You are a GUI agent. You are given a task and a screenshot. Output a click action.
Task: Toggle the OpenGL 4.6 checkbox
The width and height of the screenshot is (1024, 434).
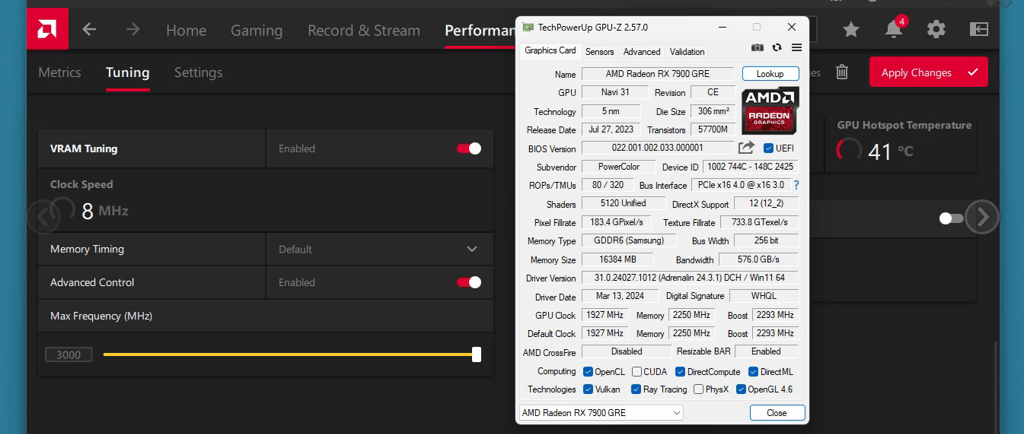(x=741, y=390)
